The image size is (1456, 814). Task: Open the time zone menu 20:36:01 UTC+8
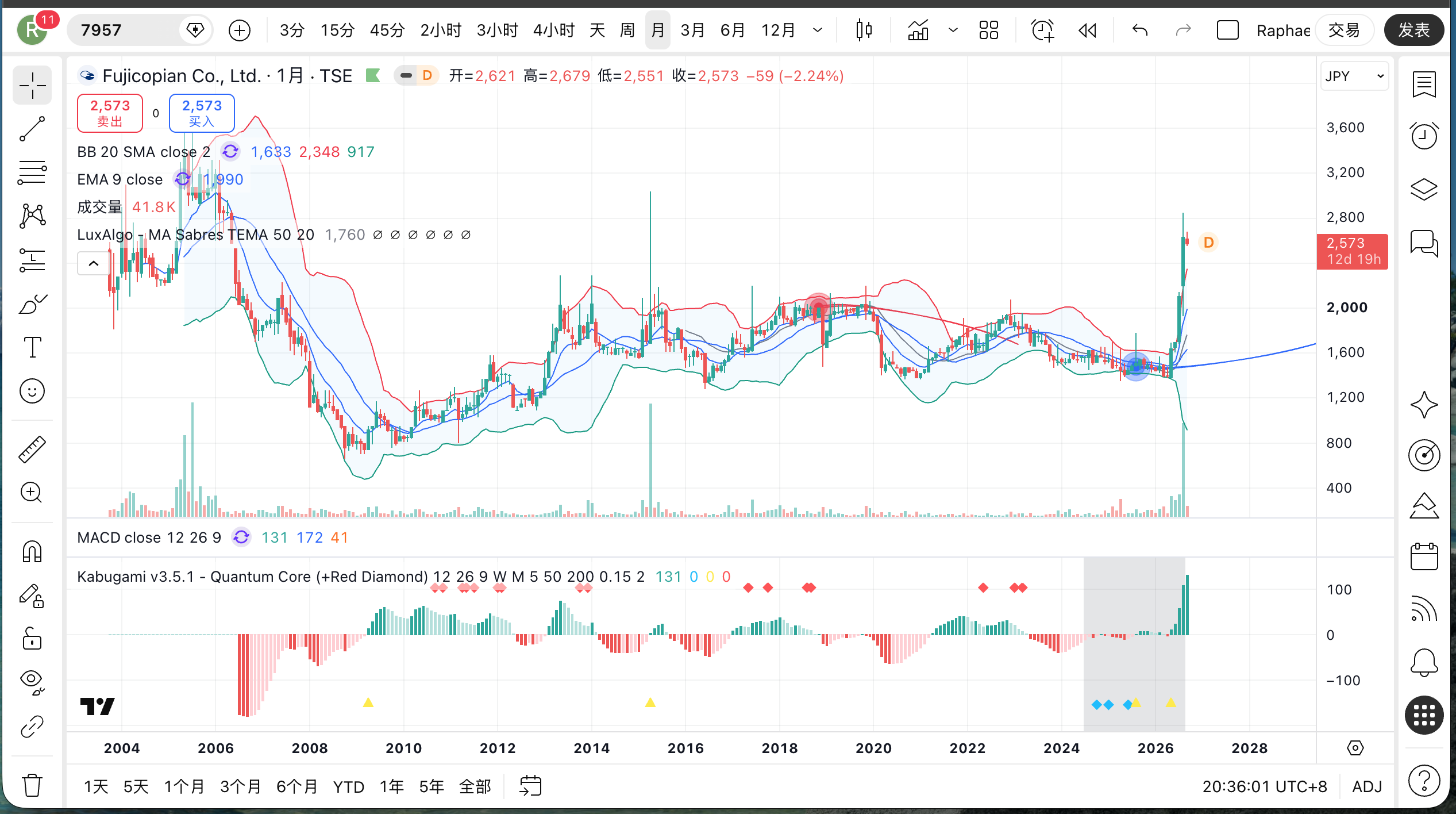click(x=1265, y=786)
